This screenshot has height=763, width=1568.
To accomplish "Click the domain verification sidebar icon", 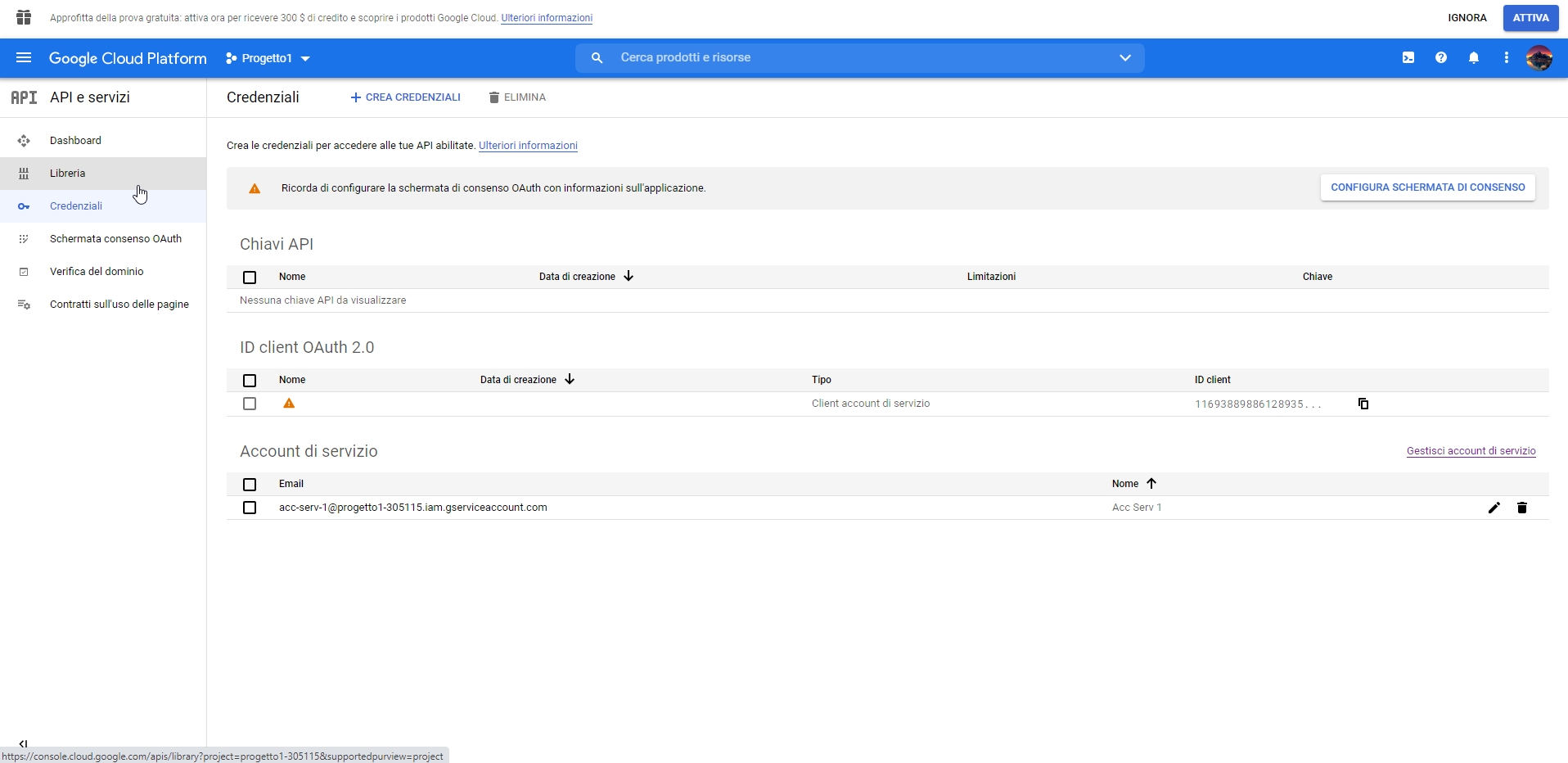I will pos(24,272).
